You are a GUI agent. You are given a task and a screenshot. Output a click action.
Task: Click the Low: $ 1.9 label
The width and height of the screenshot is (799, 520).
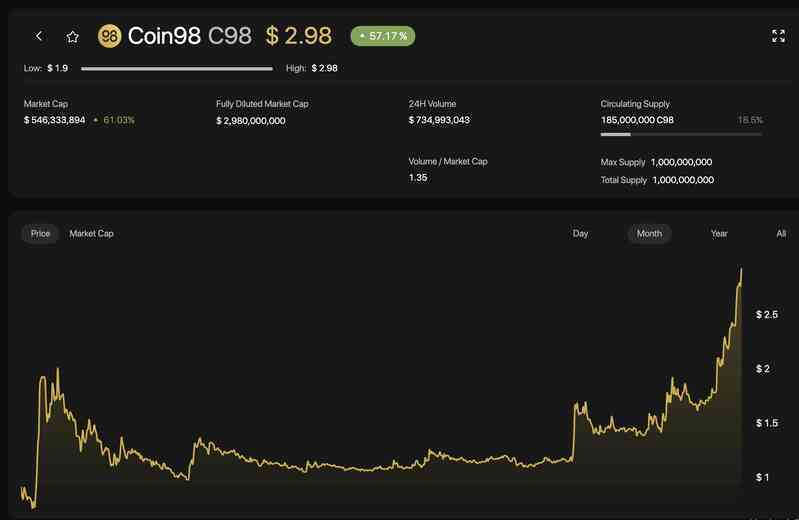coord(46,68)
